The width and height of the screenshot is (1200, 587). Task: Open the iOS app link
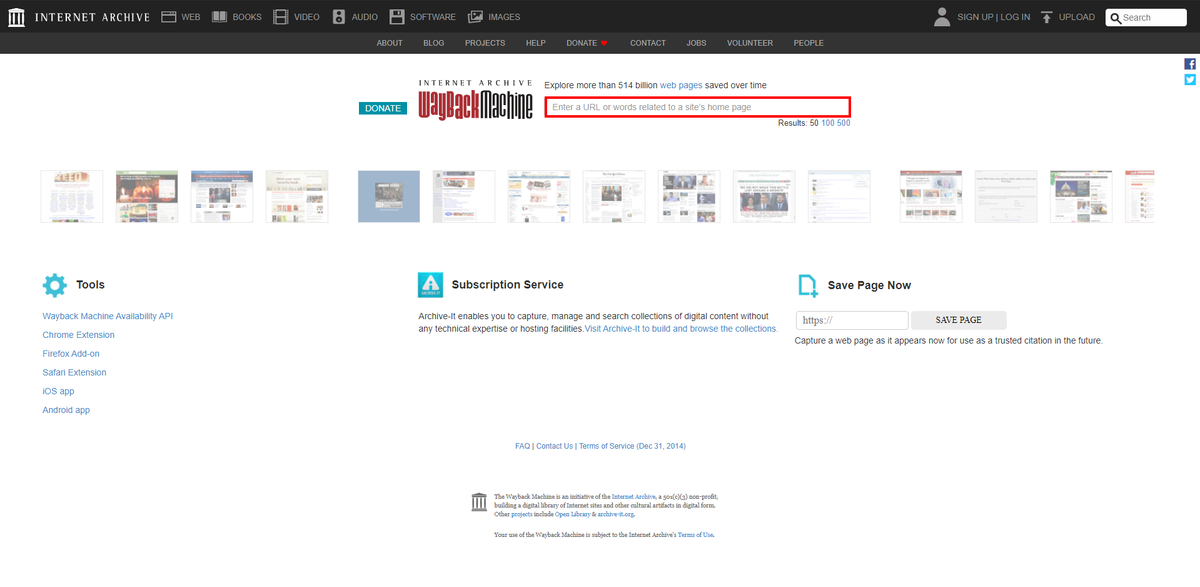pyautogui.click(x=58, y=391)
